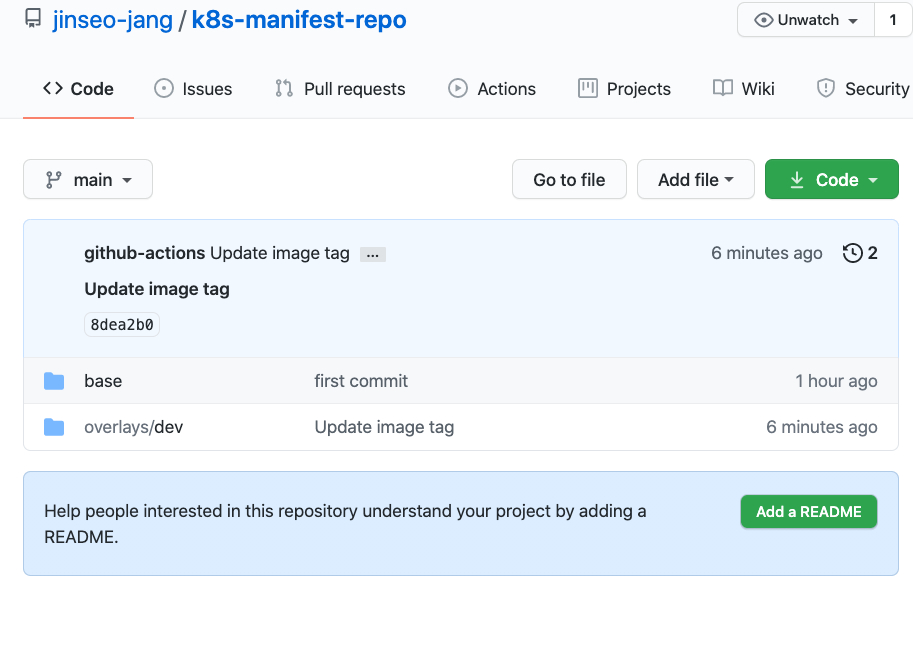913x646 pixels.
Task: Open the Add file dropdown
Action: coord(696,179)
